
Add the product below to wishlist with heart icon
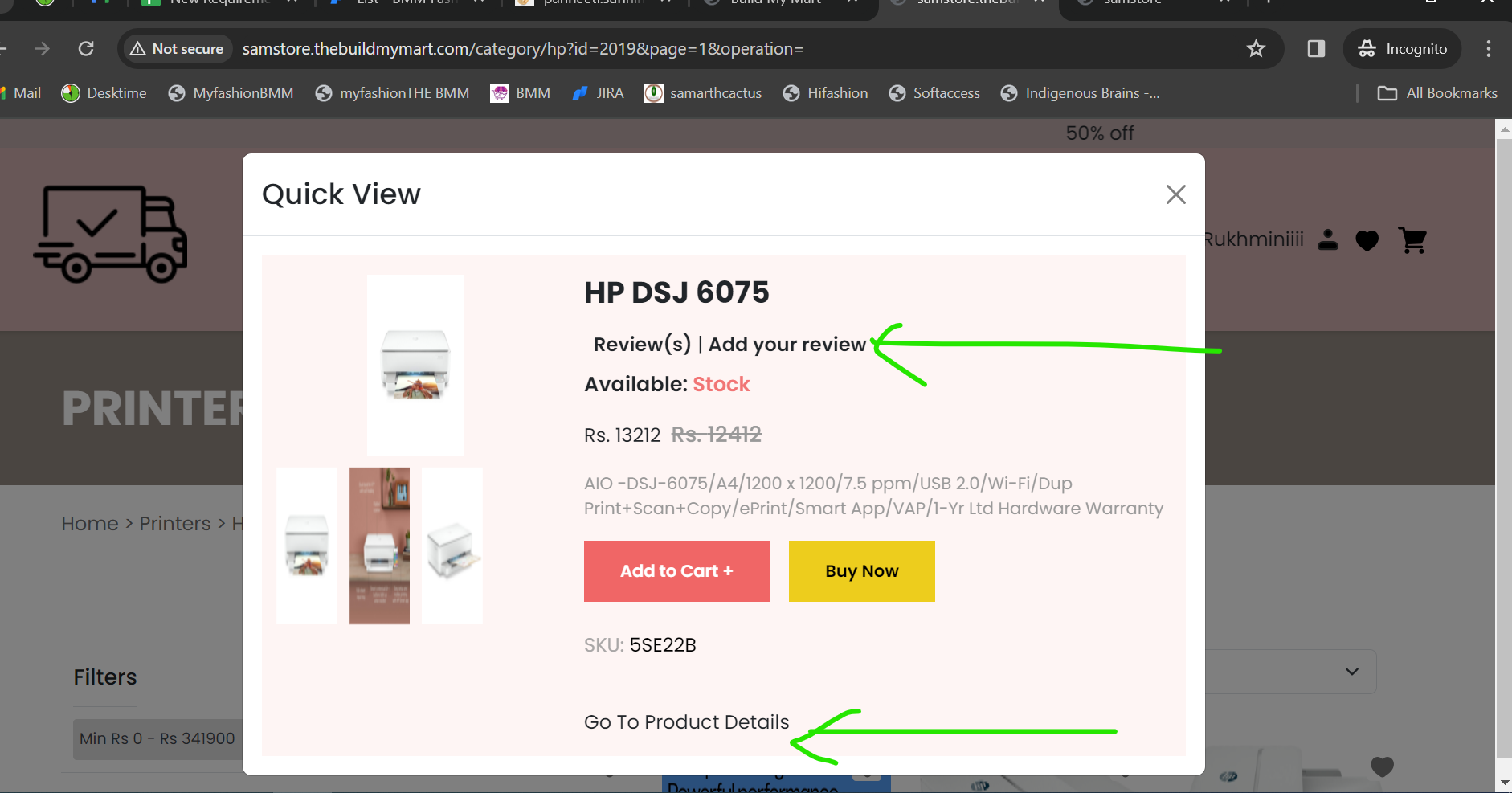point(1382,766)
